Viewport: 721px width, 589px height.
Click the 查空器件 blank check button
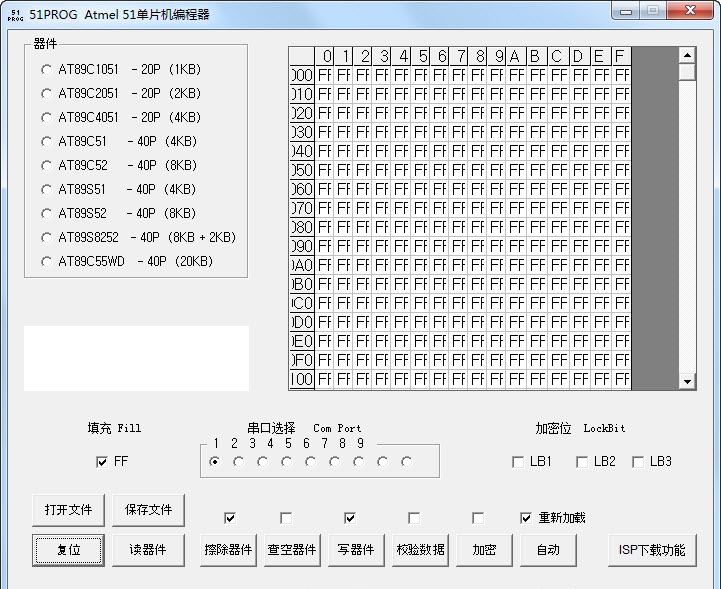292,550
